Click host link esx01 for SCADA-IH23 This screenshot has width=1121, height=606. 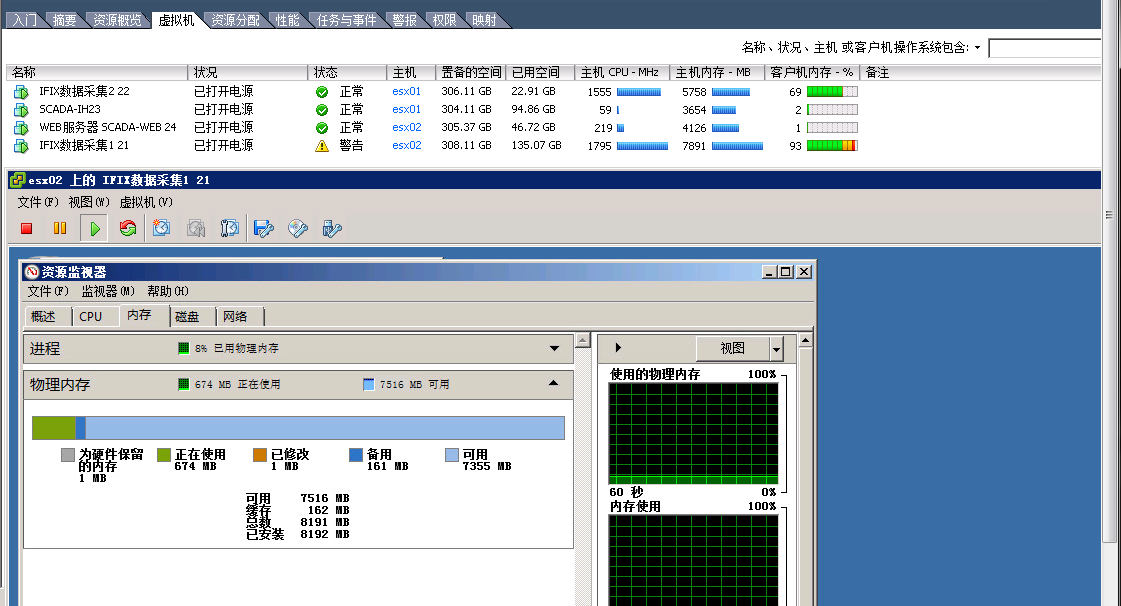[407, 109]
